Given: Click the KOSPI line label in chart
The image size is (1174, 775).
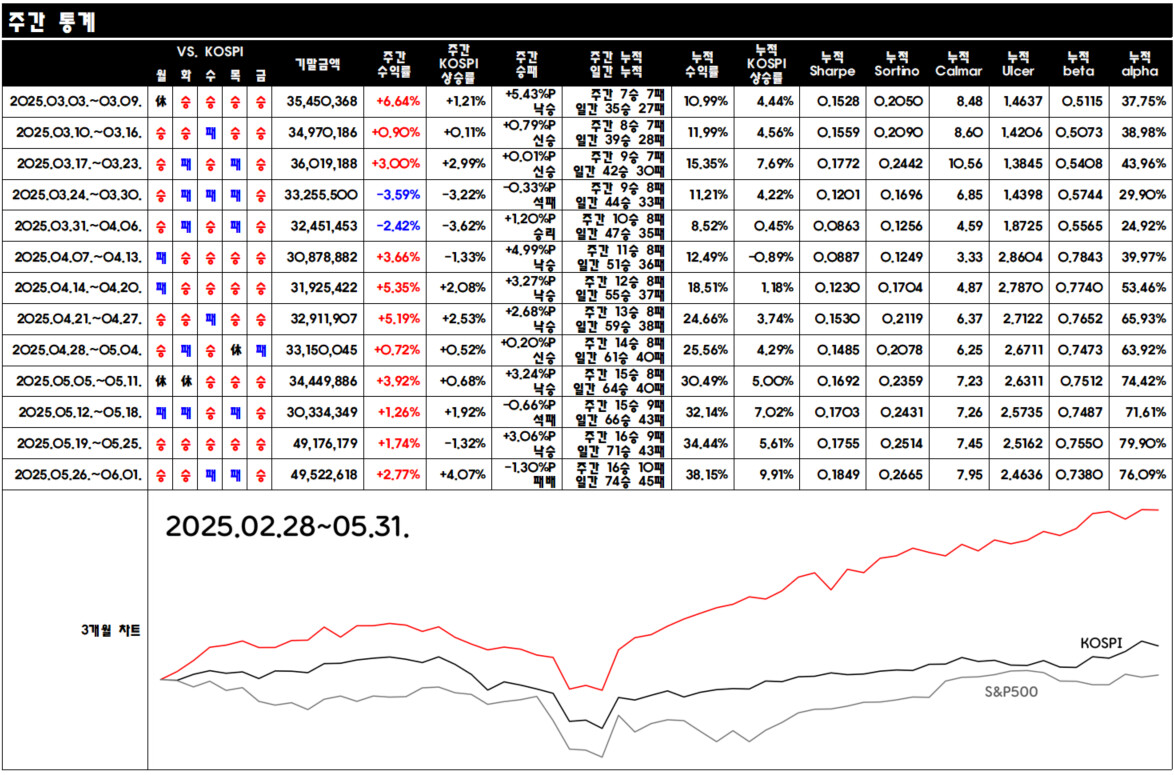Looking at the screenshot, I should tap(1103, 642).
